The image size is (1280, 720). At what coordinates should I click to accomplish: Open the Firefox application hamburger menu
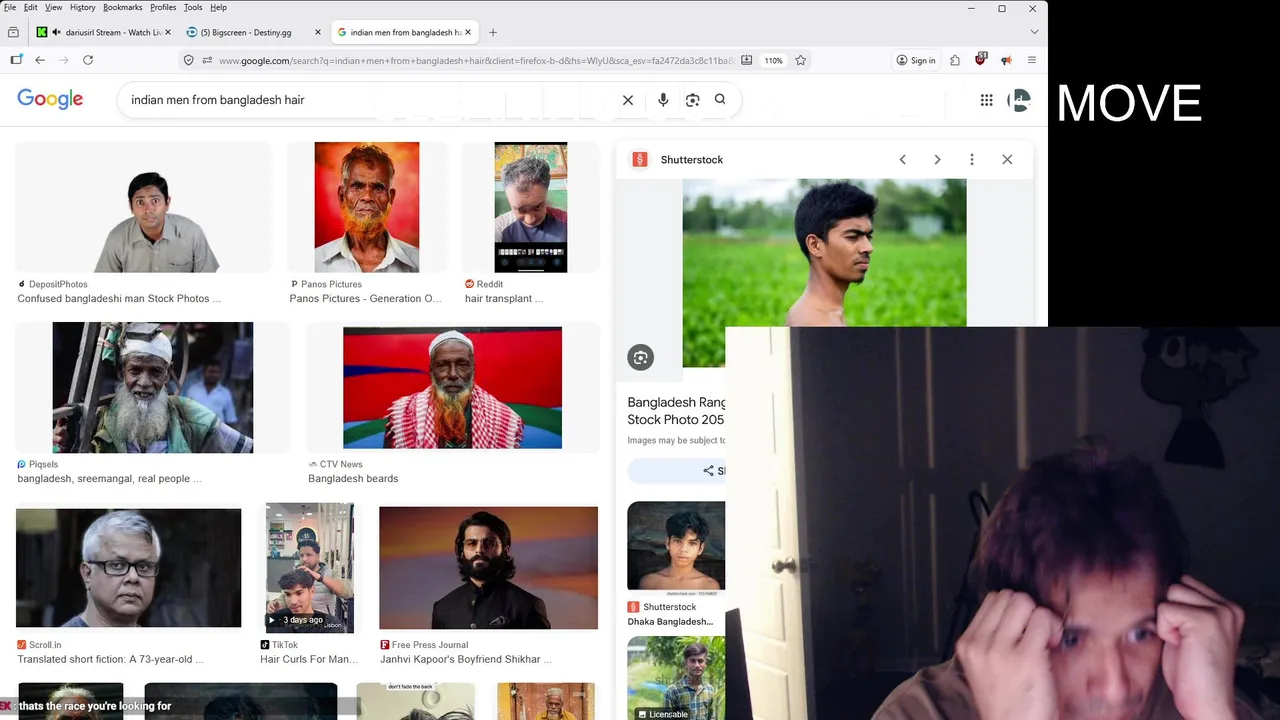coord(1032,60)
